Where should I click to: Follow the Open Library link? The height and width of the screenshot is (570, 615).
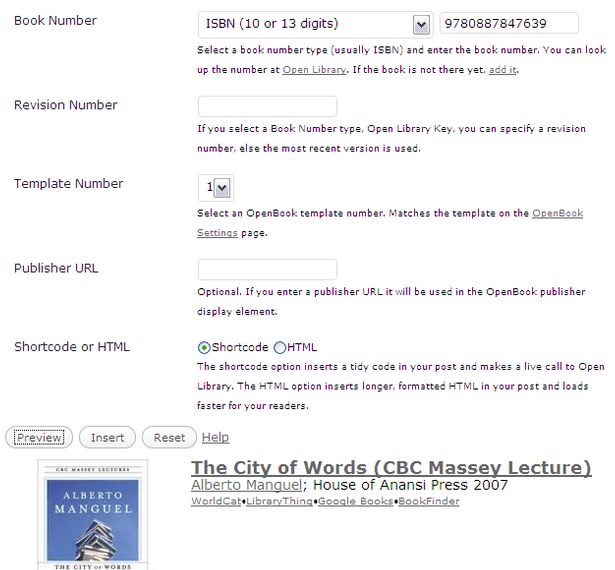(315, 70)
